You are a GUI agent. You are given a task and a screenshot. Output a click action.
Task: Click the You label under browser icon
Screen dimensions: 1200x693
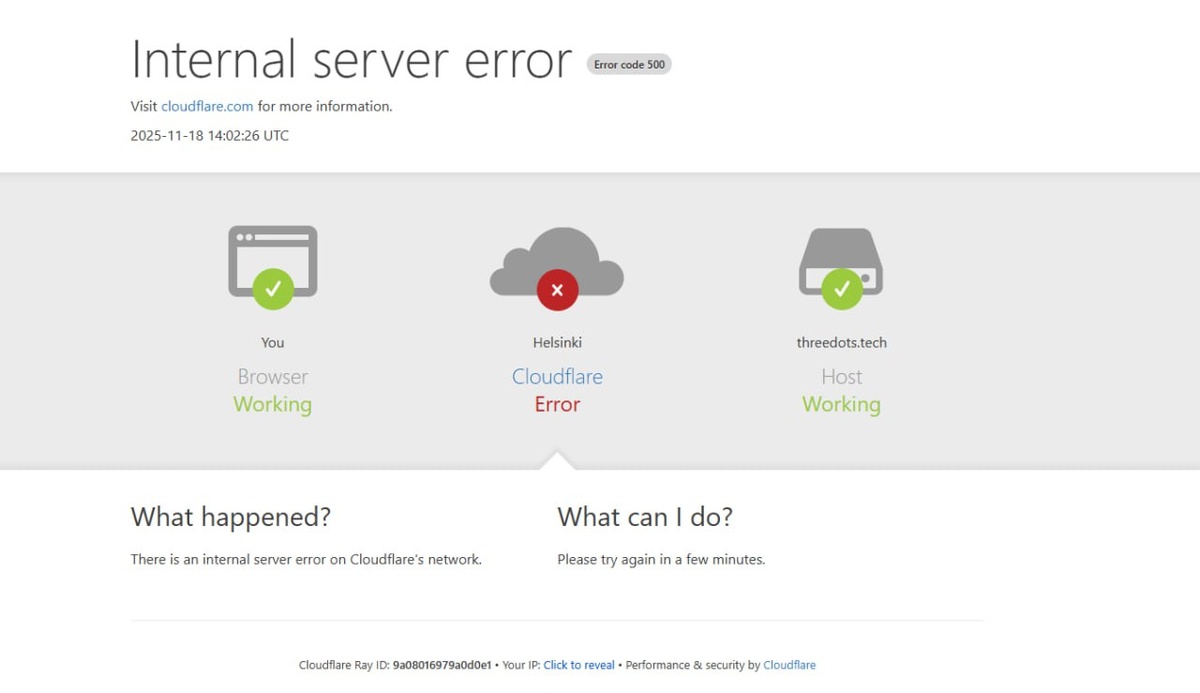(273, 342)
